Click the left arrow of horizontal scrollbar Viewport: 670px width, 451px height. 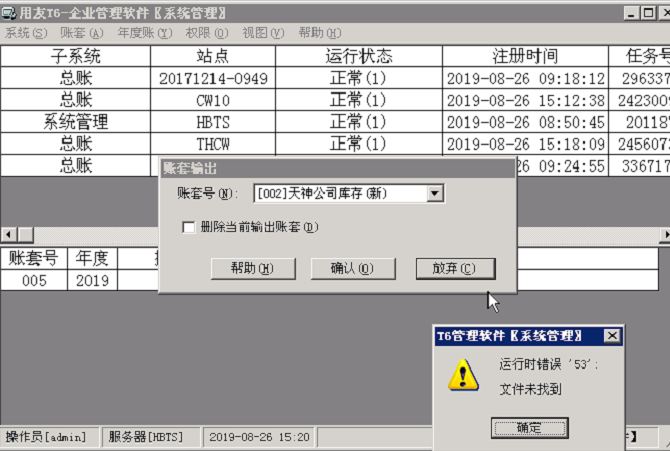(x=8, y=234)
